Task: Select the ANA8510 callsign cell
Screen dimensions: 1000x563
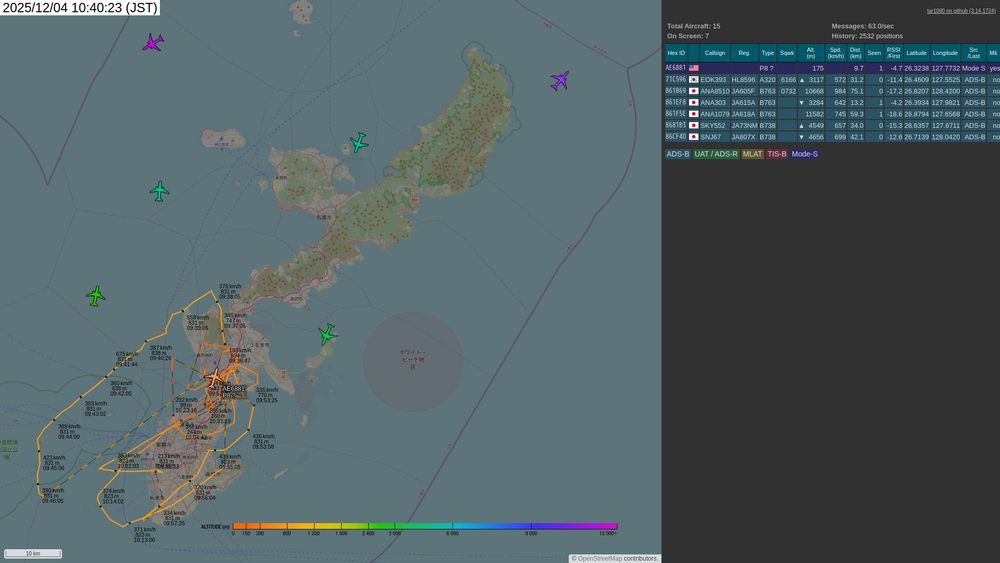Action: tap(715, 91)
